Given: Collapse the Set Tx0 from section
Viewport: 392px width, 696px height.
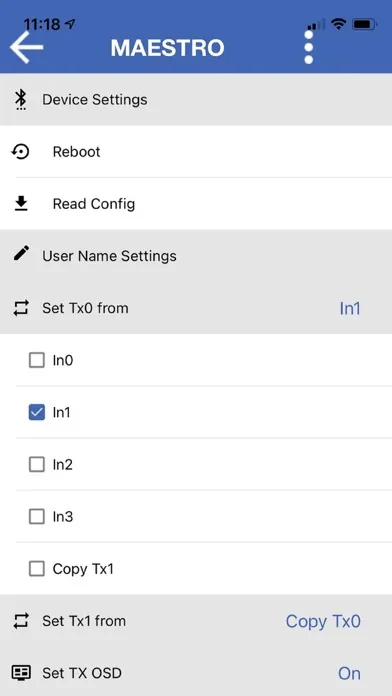Looking at the screenshot, I should point(196,308).
